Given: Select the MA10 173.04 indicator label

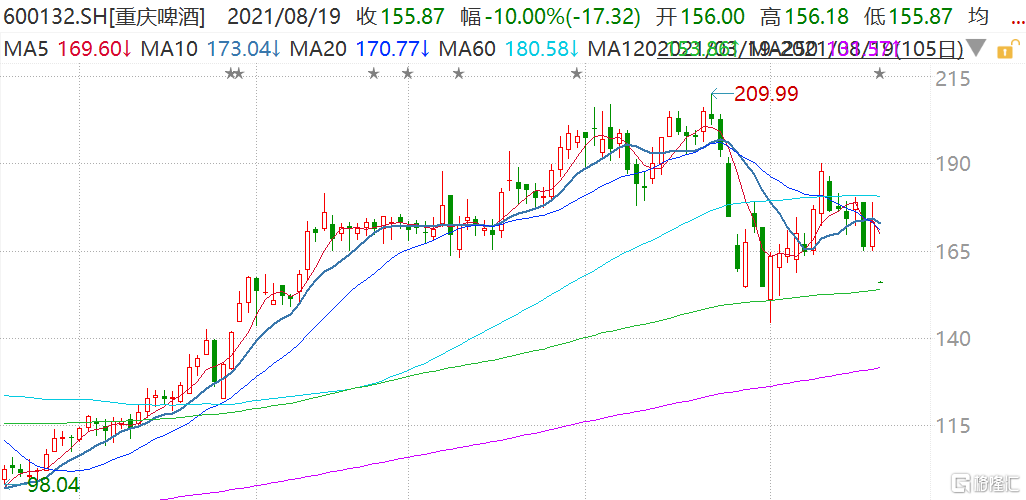Looking at the screenshot, I should [x=212, y=49].
